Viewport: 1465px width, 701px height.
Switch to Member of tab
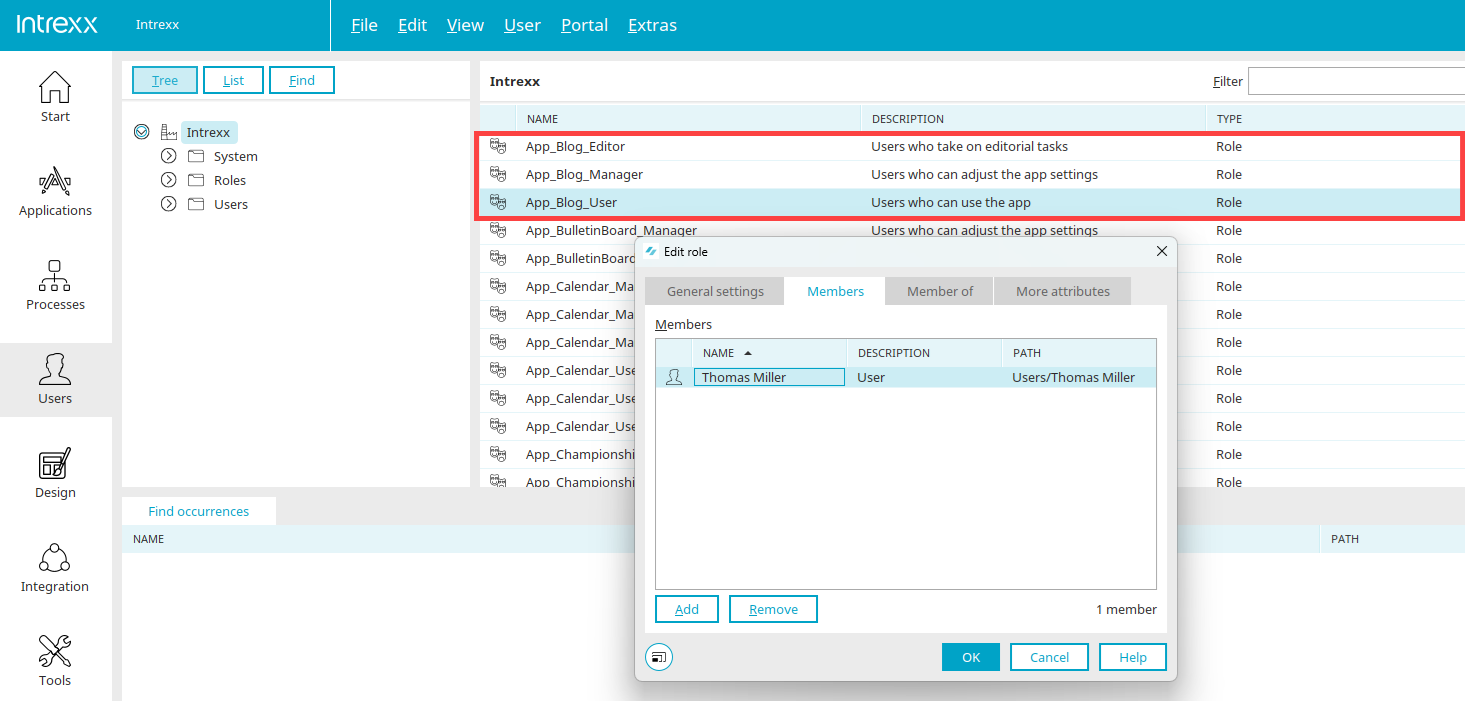coord(940,291)
